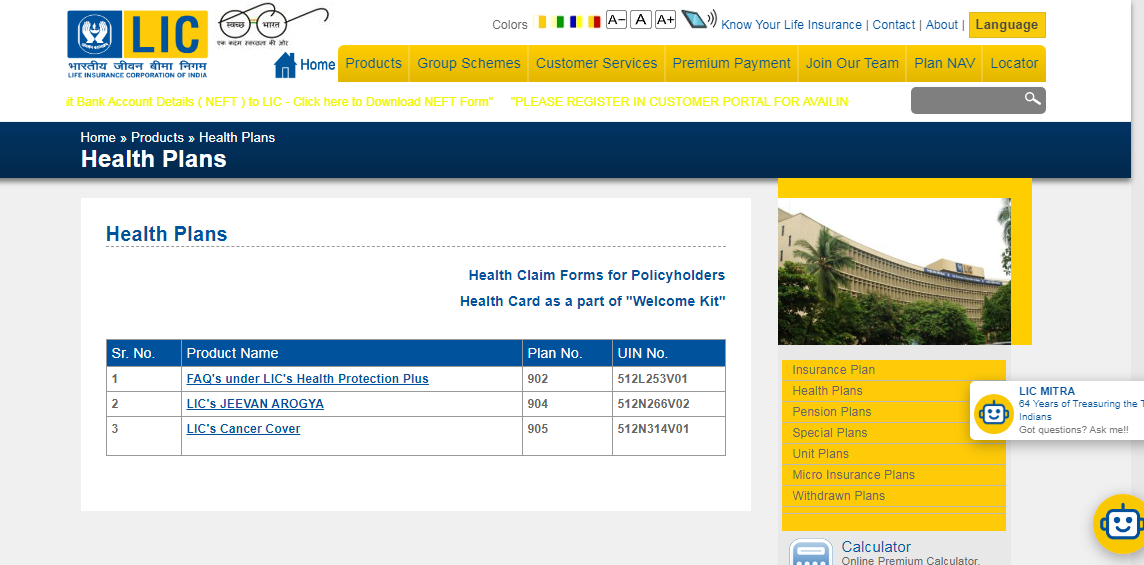Open Health Claim Forms for Policyholders

597,275
